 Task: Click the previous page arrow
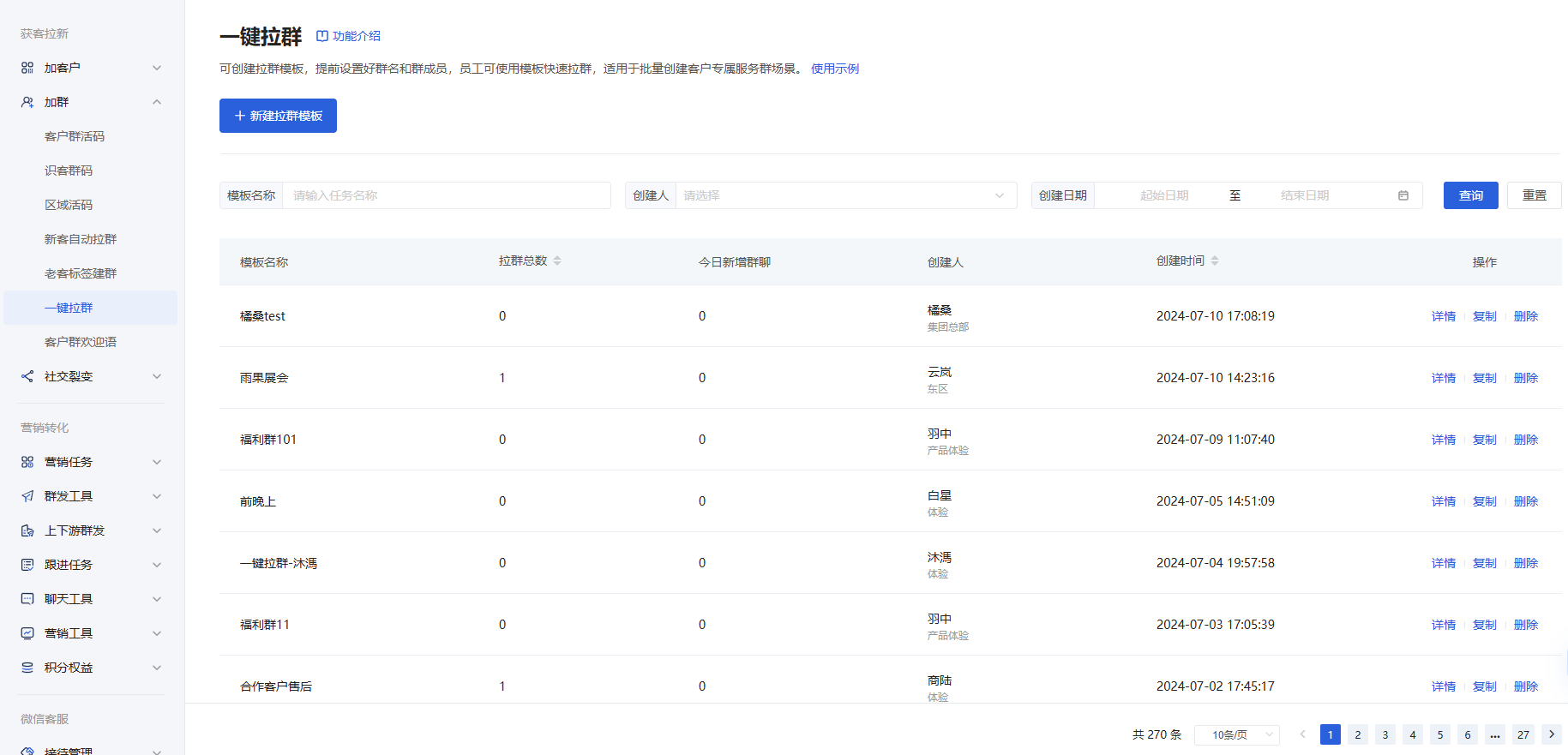(1303, 734)
